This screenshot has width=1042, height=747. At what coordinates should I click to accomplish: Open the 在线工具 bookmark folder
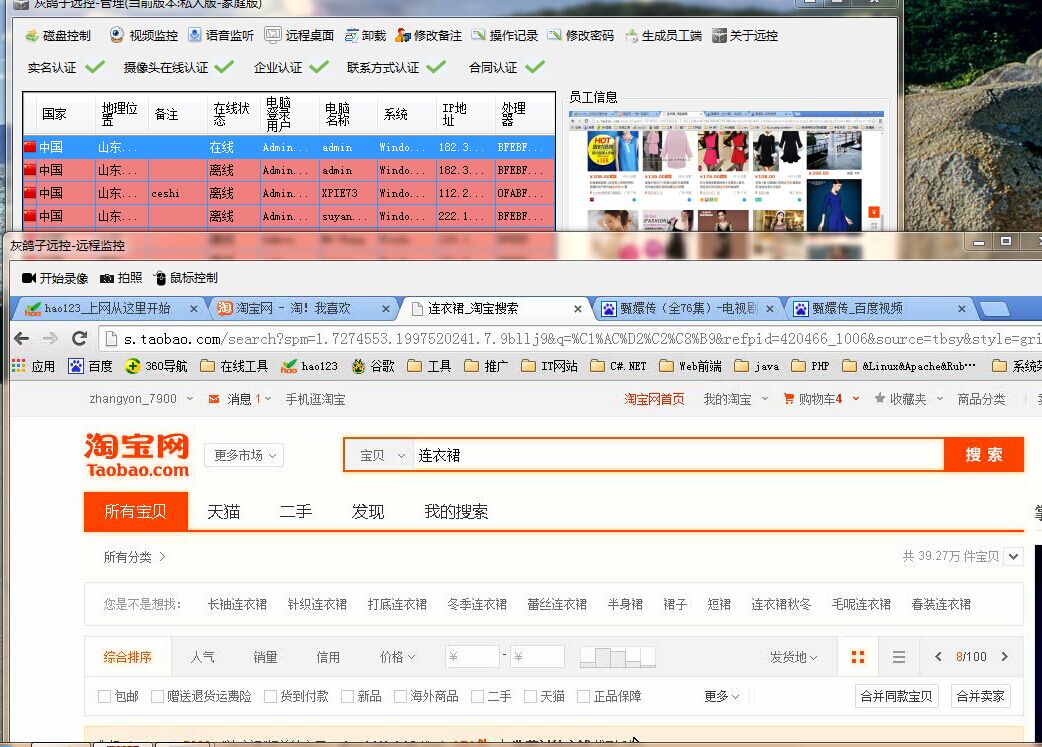(x=234, y=366)
